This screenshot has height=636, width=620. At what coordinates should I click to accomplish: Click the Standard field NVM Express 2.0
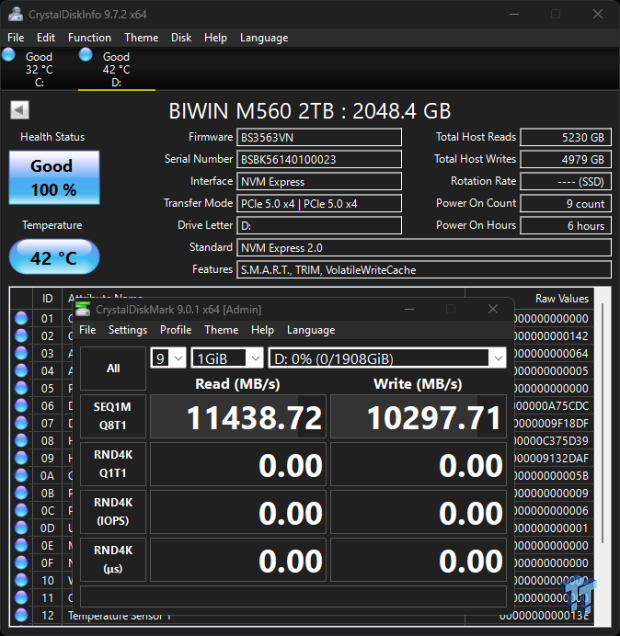(x=424, y=247)
